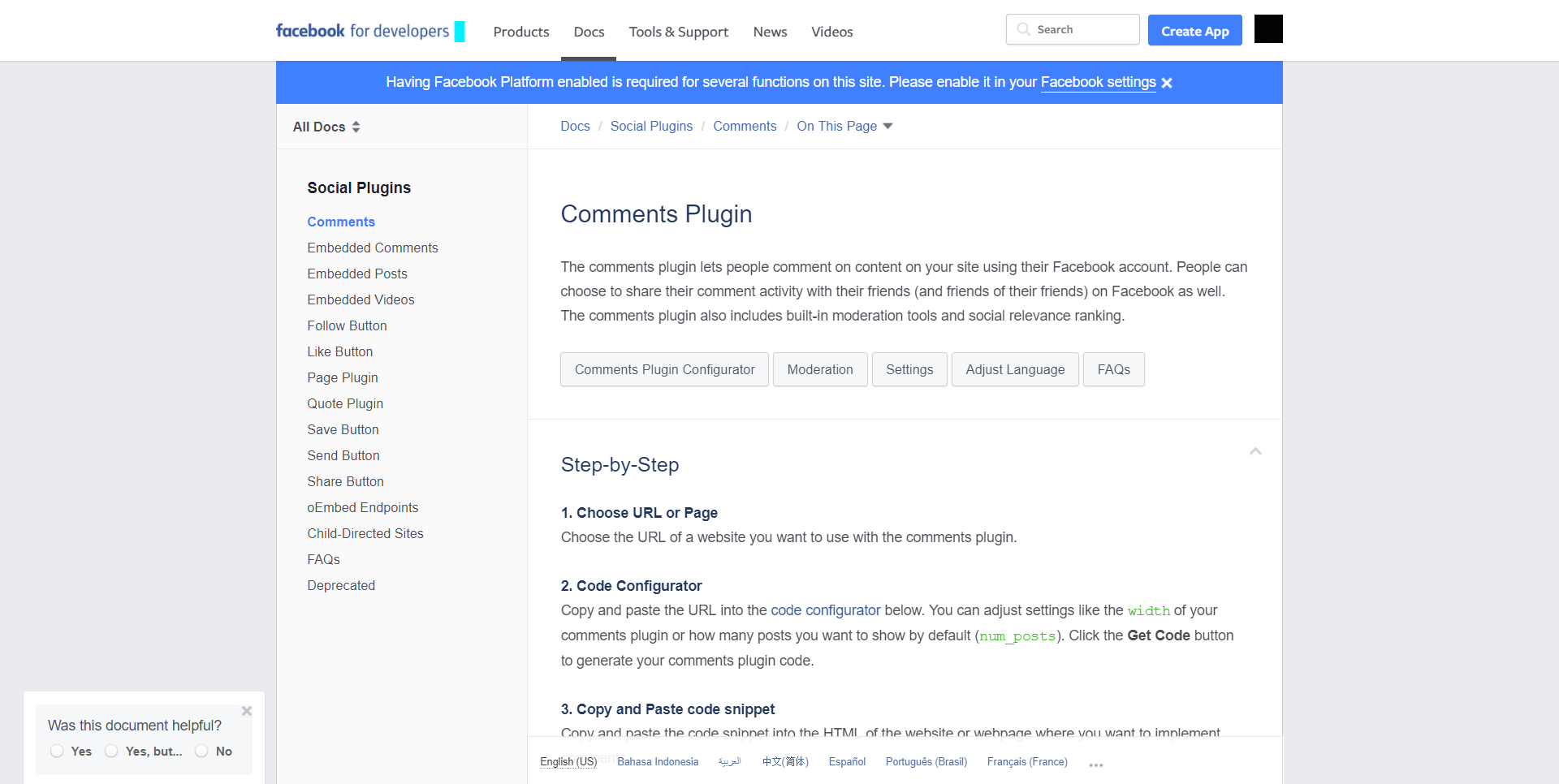Click the Adjust Language button
Viewport: 1559px width, 784px height.
point(1015,369)
